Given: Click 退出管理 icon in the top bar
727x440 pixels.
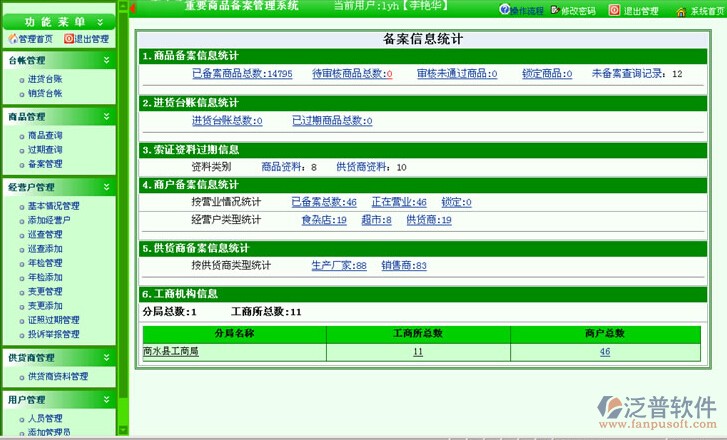Looking at the screenshot, I should [x=615, y=10].
